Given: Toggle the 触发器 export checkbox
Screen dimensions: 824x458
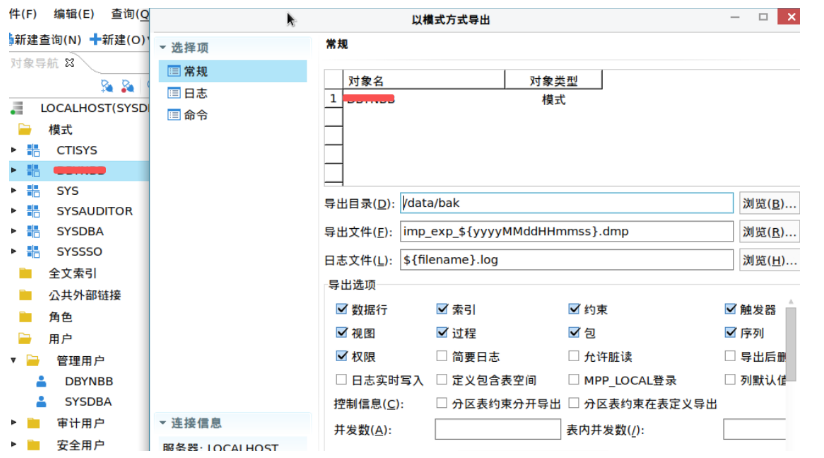Looking at the screenshot, I should [731, 310].
